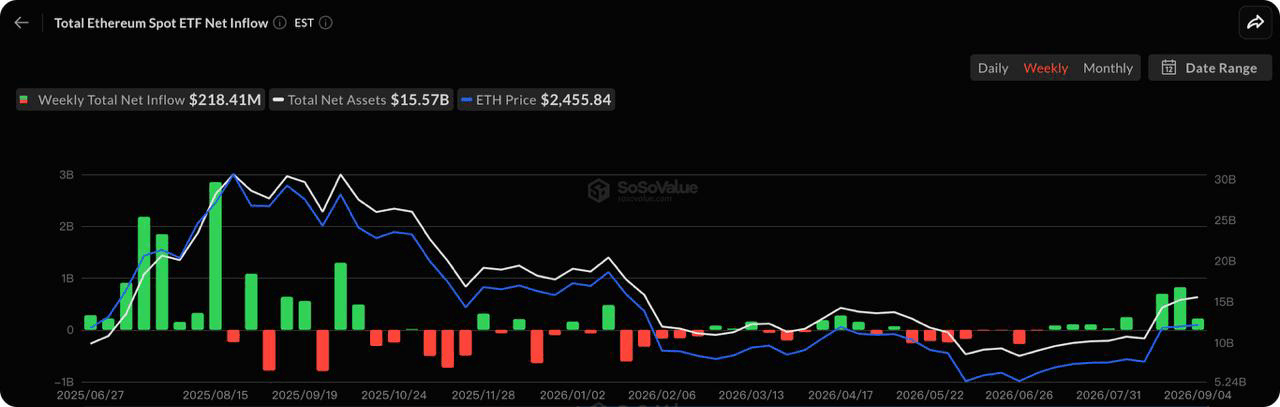Click the Total Ethereum Spot ETF Net Inflow title

click(161, 22)
